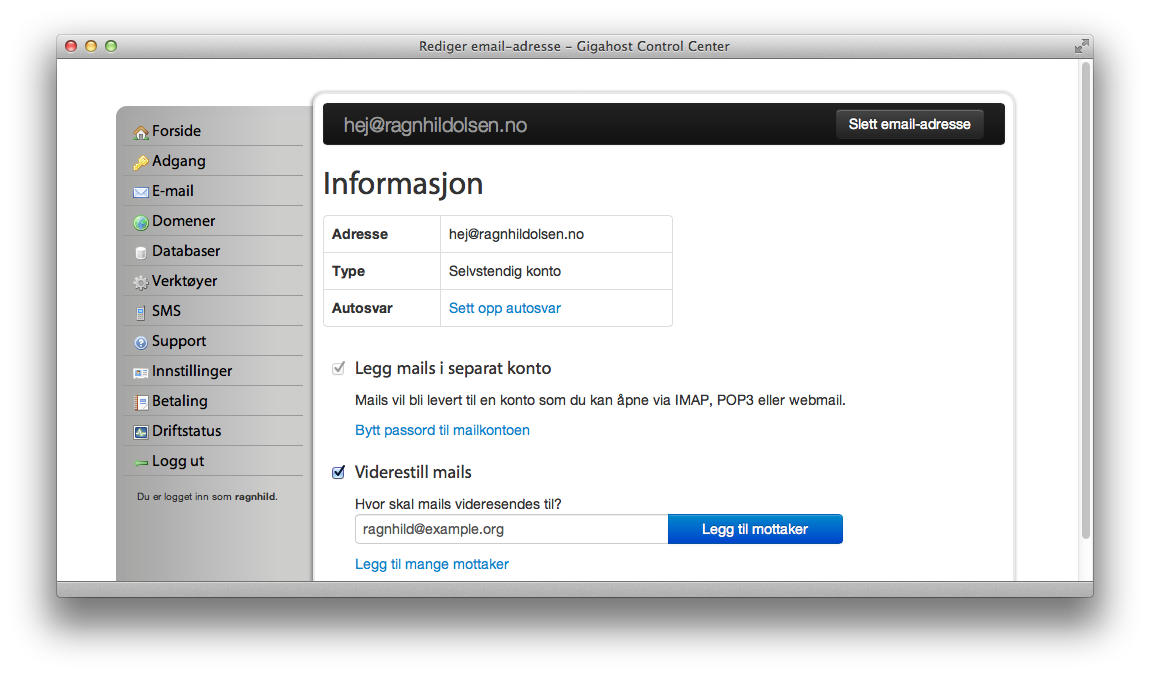The width and height of the screenshot is (1150, 676).
Task: Click the 'Informasjon' heading
Action: tap(403, 183)
